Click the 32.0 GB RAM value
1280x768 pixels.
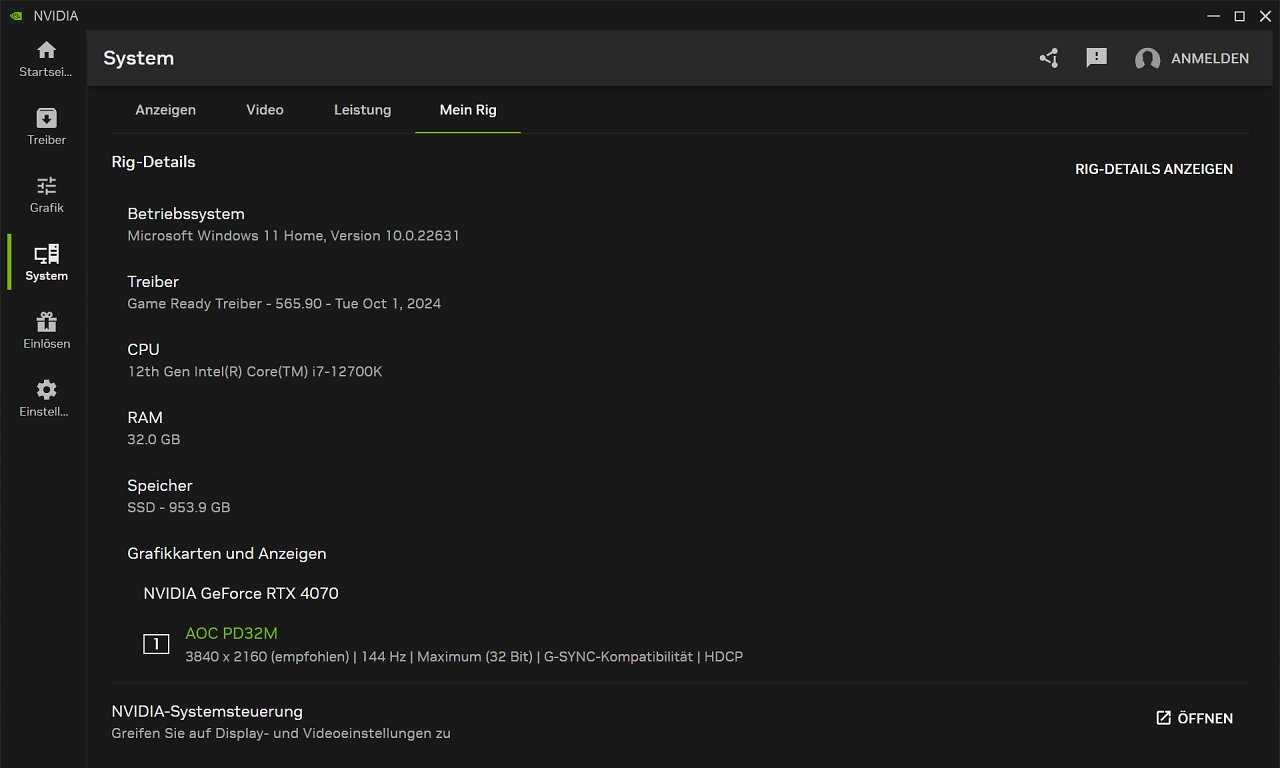coord(154,440)
